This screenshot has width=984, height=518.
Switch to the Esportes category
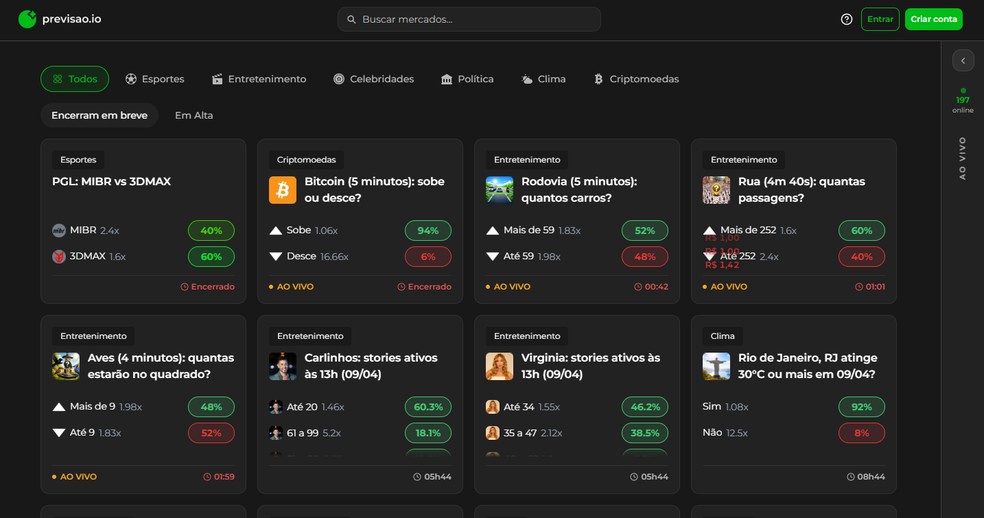pos(154,79)
